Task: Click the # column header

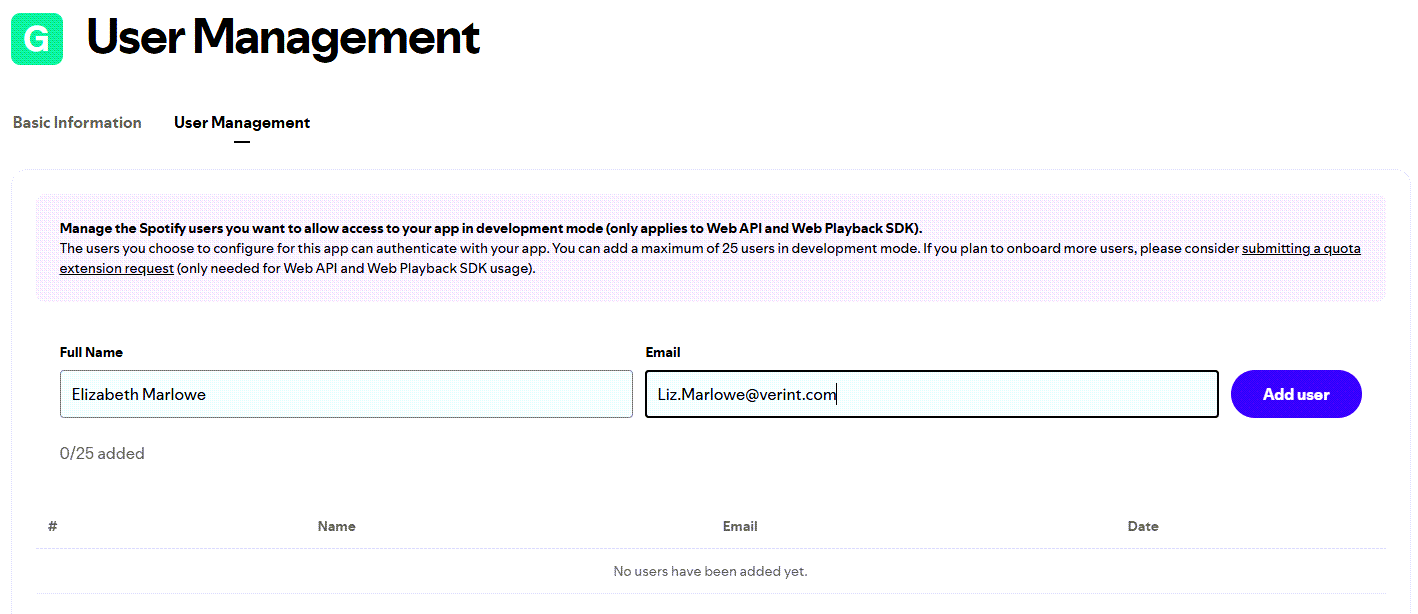Action: coord(52,525)
